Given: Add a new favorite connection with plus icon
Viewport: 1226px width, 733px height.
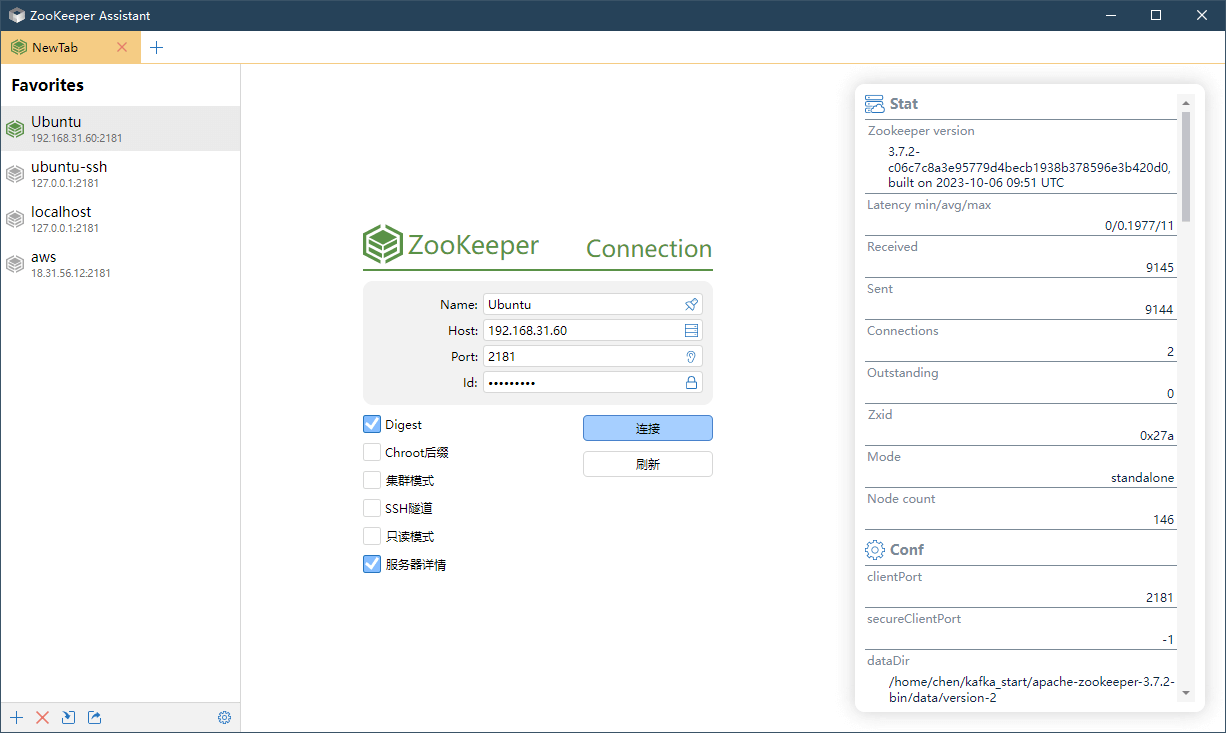Looking at the screenshot, I should pos(16,717).
